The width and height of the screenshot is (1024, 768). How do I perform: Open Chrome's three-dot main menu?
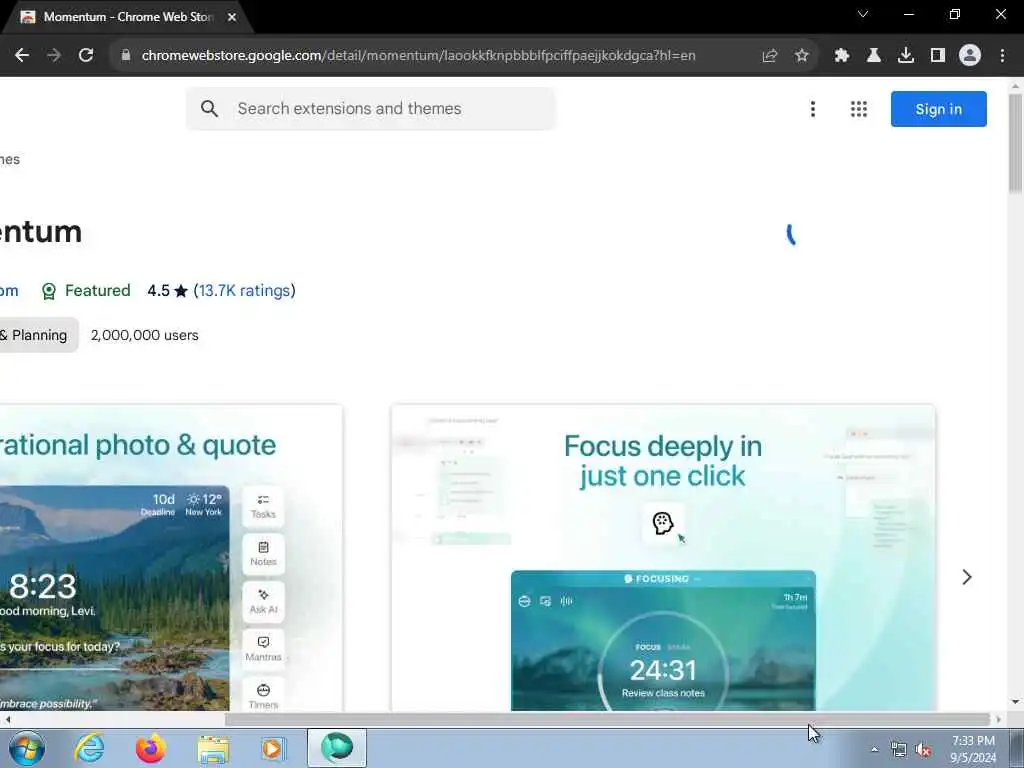point(1002,56)
